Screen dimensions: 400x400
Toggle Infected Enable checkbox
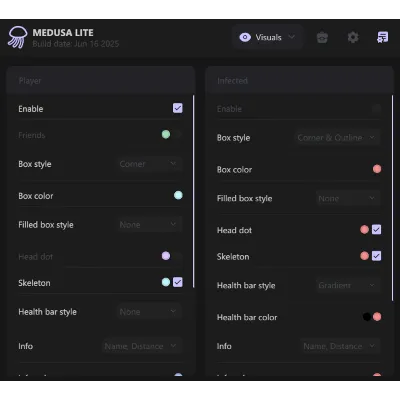tap(377, 108)
